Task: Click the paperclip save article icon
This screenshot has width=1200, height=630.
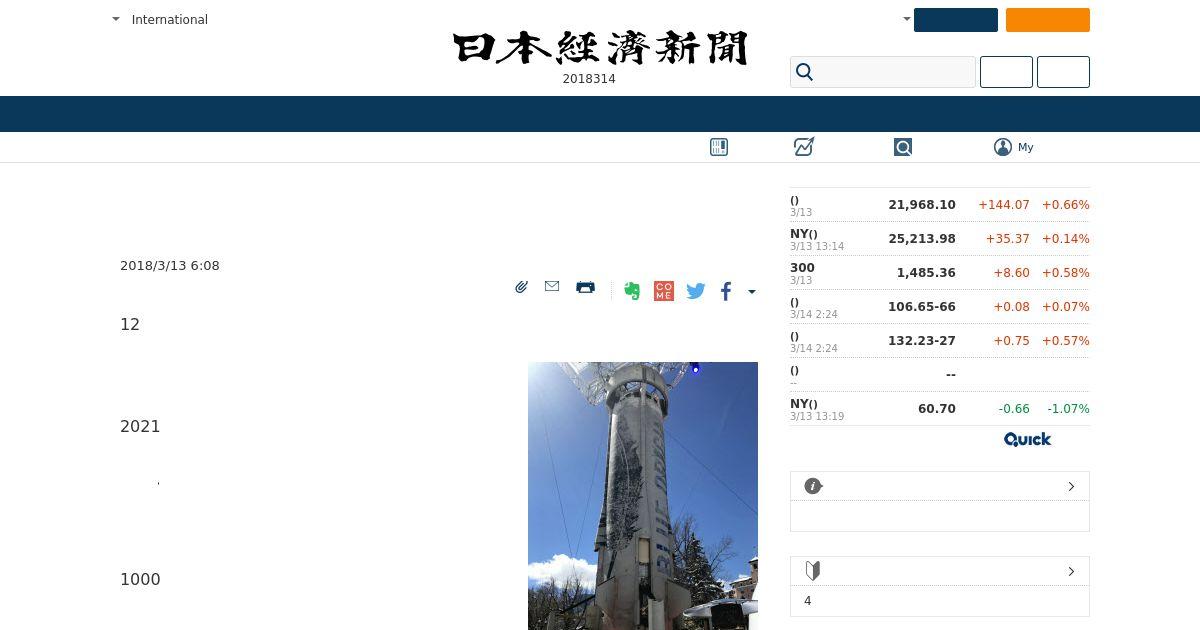Action: click(521, 287)
